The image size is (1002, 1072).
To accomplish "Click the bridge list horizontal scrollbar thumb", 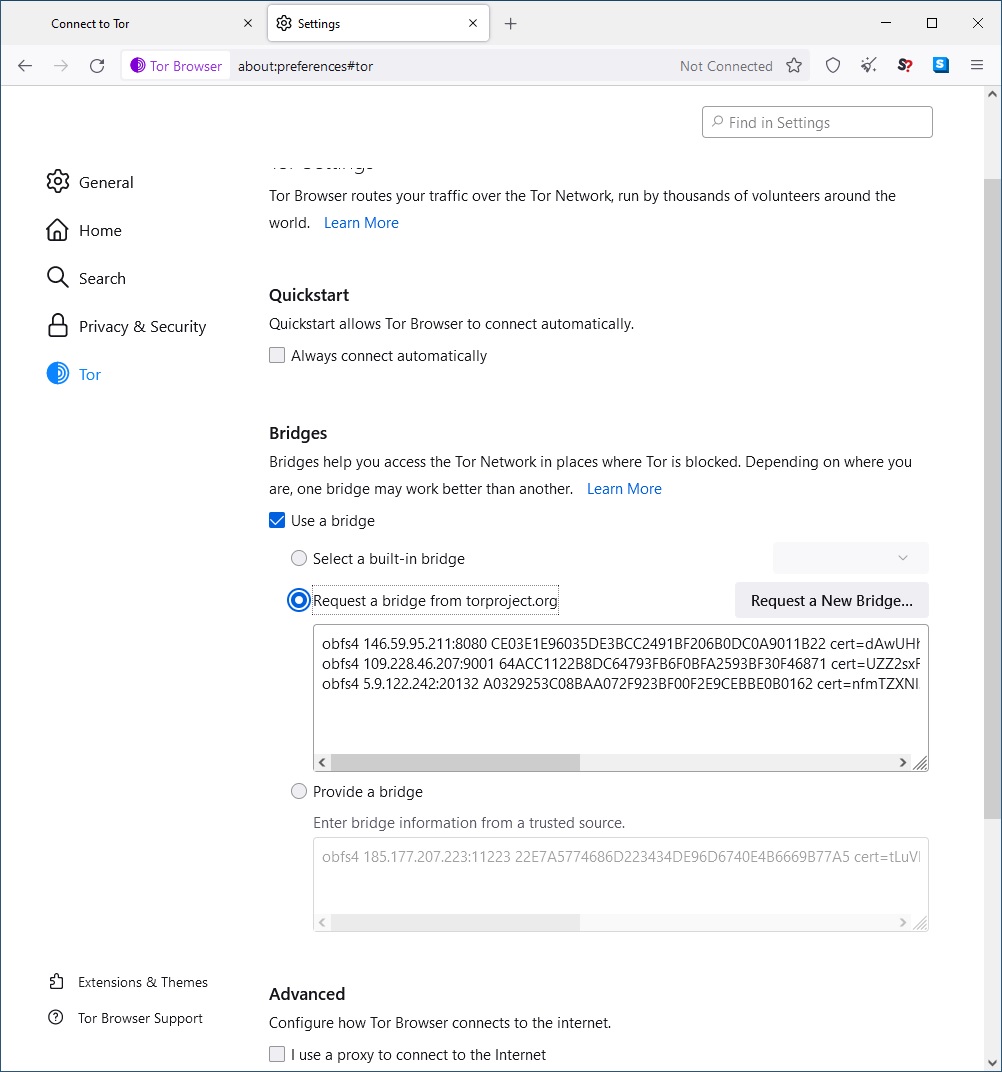I will click(x=455, y=763).
